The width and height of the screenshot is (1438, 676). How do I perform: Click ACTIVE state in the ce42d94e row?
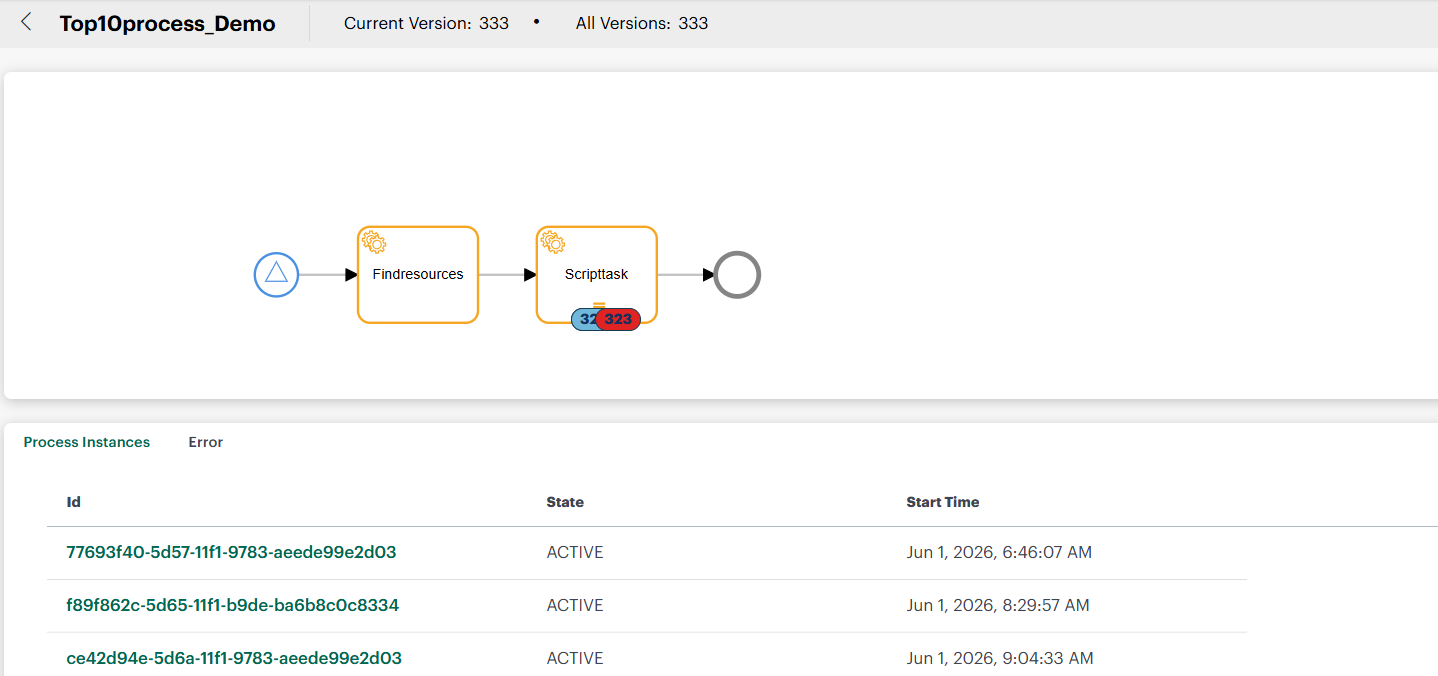pyautogui.click(x=575, y=658)
